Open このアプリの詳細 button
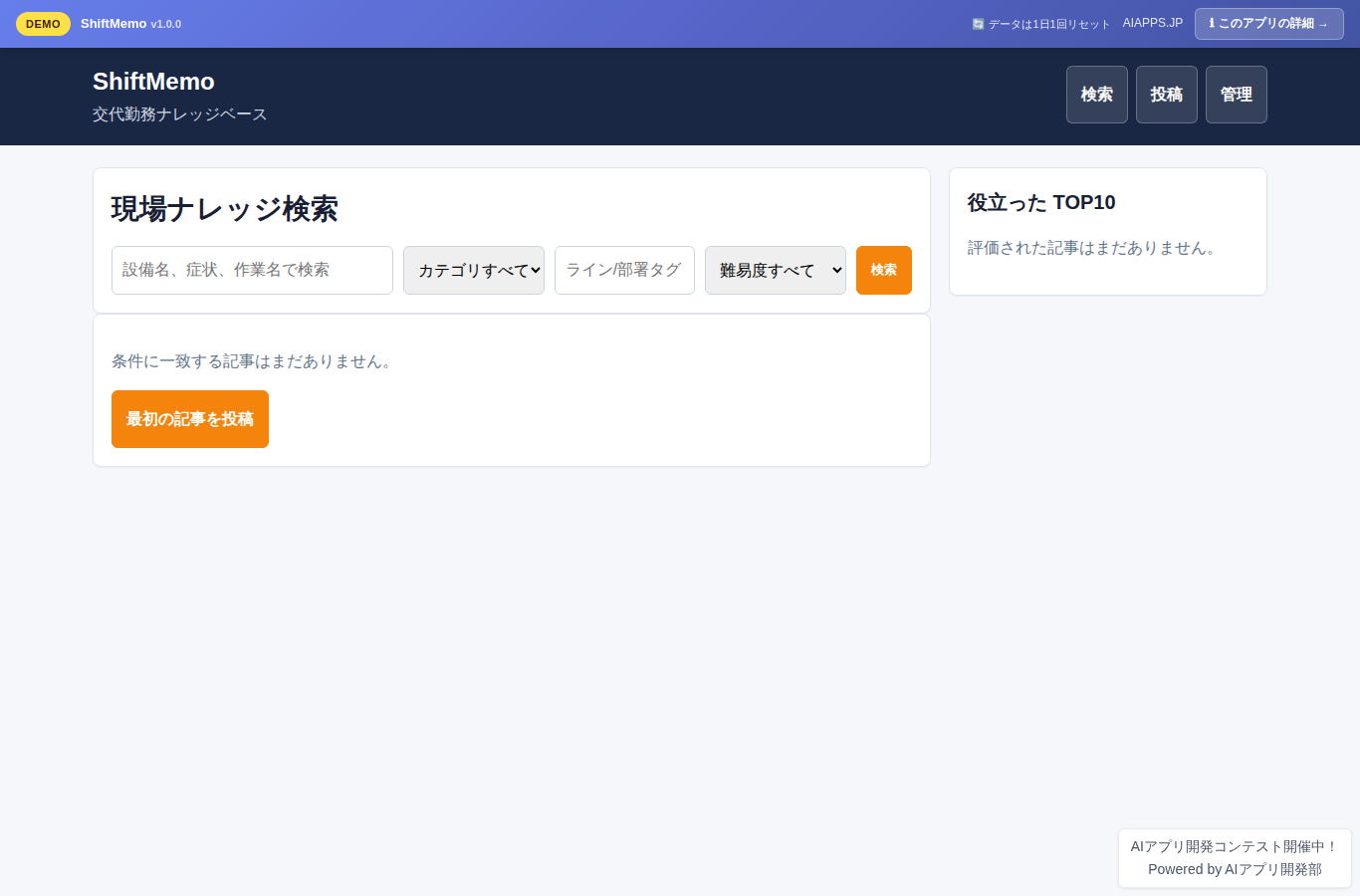The height and width of the screenshot is (896, 1360). [x=1268, y=24]
